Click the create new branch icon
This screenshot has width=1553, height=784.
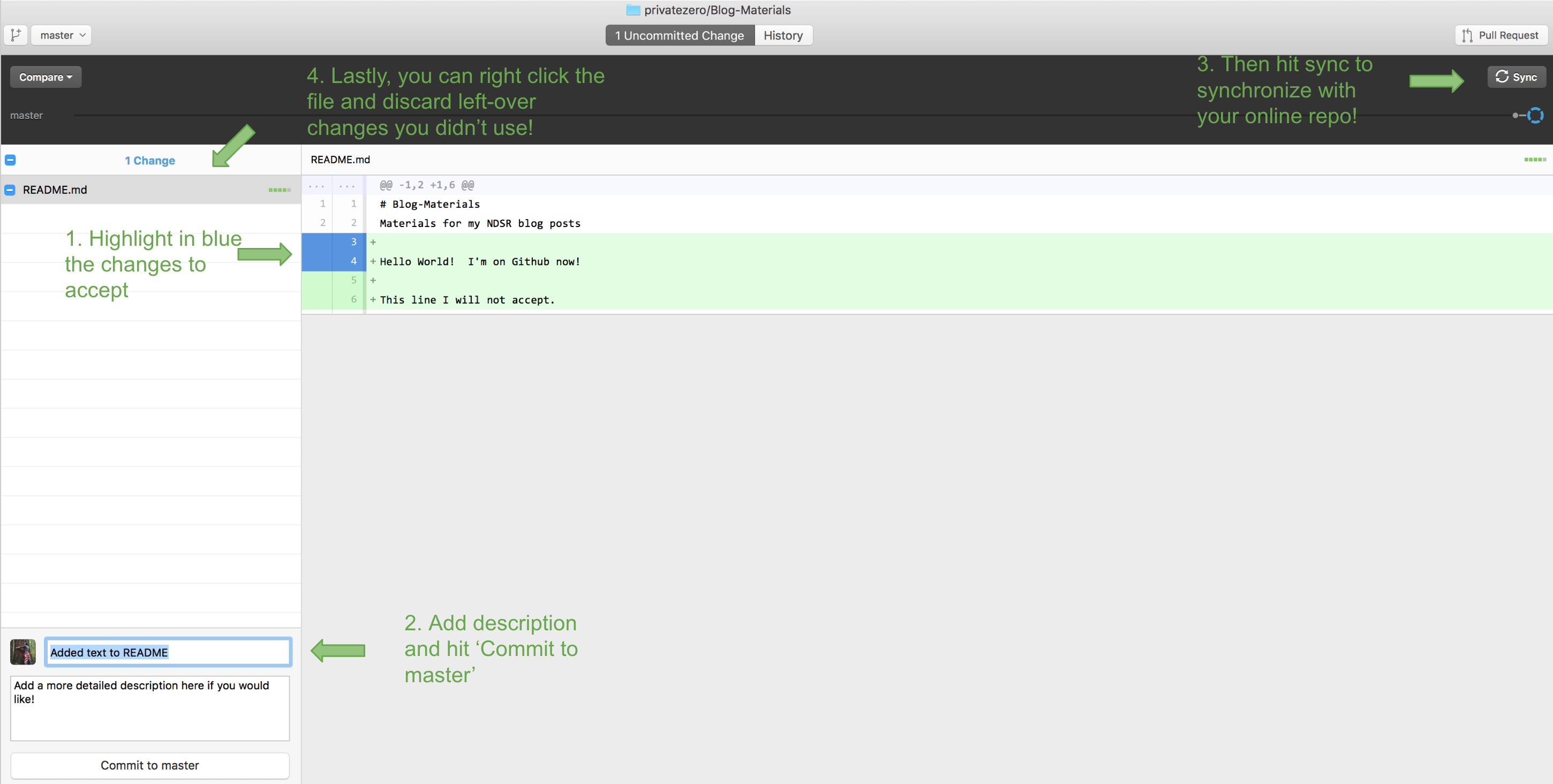[x=16, y=35]
